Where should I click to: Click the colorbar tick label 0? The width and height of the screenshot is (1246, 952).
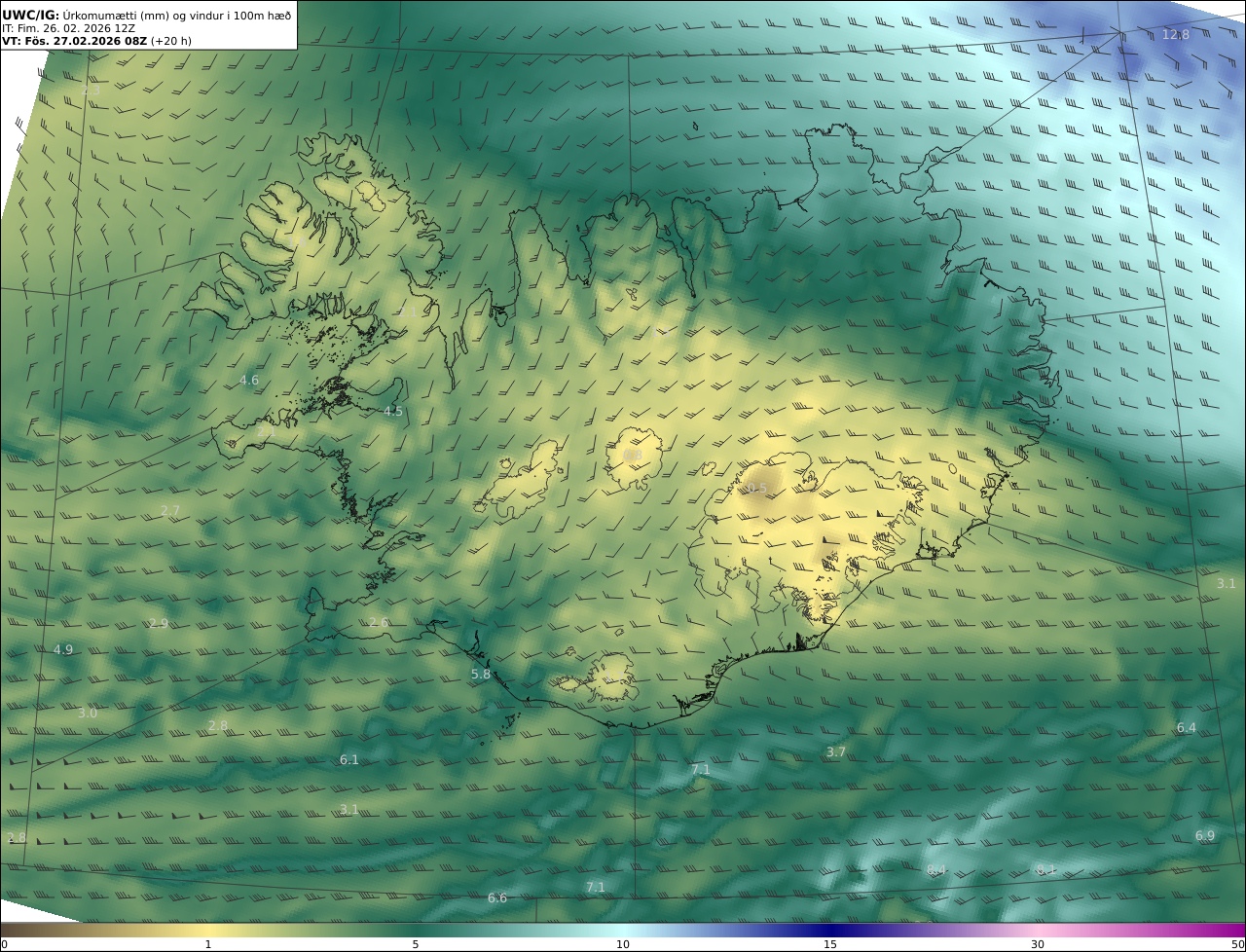click(x=4, y=944)
